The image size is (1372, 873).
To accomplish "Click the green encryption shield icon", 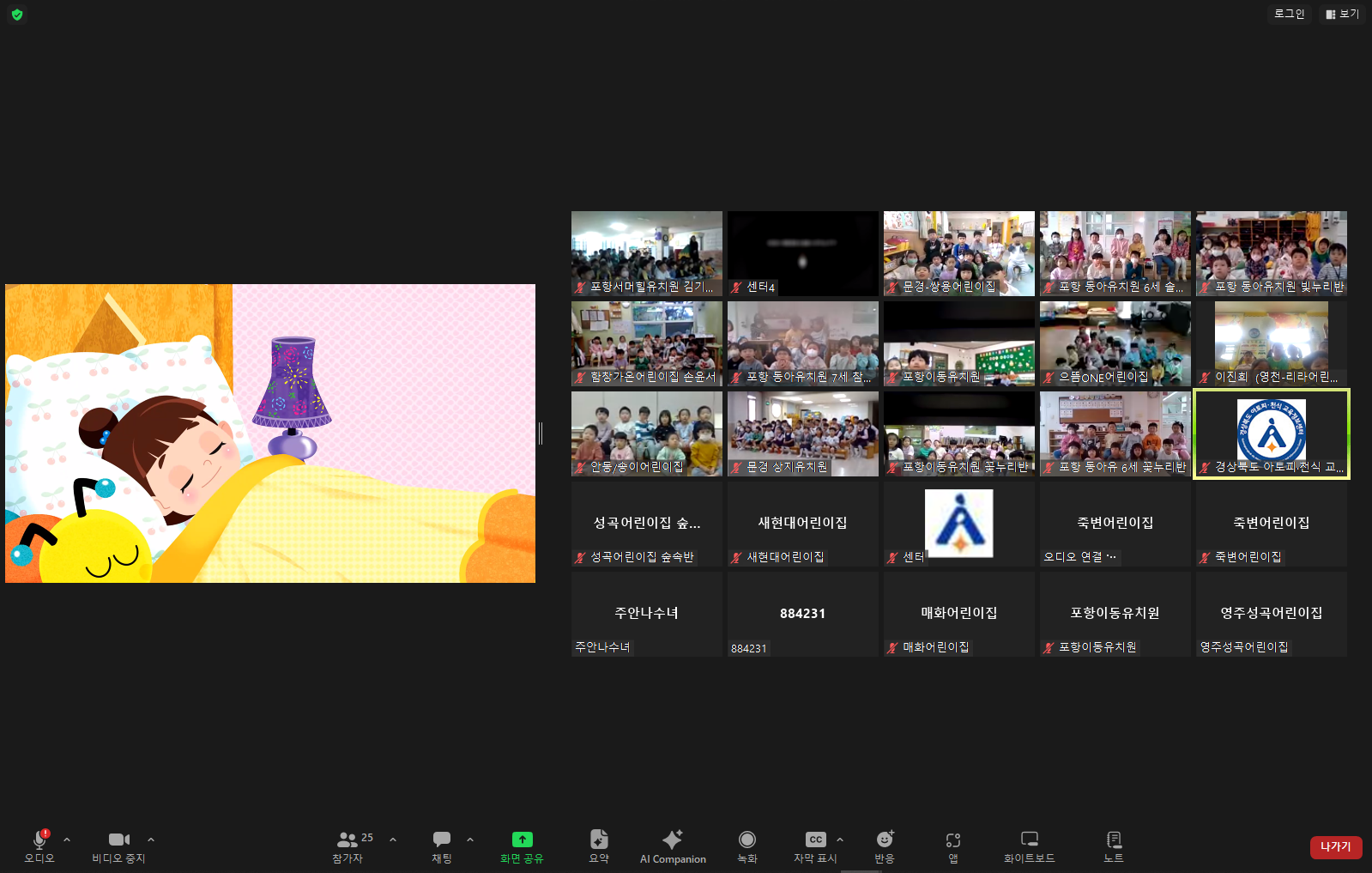I will pos(17,15).
